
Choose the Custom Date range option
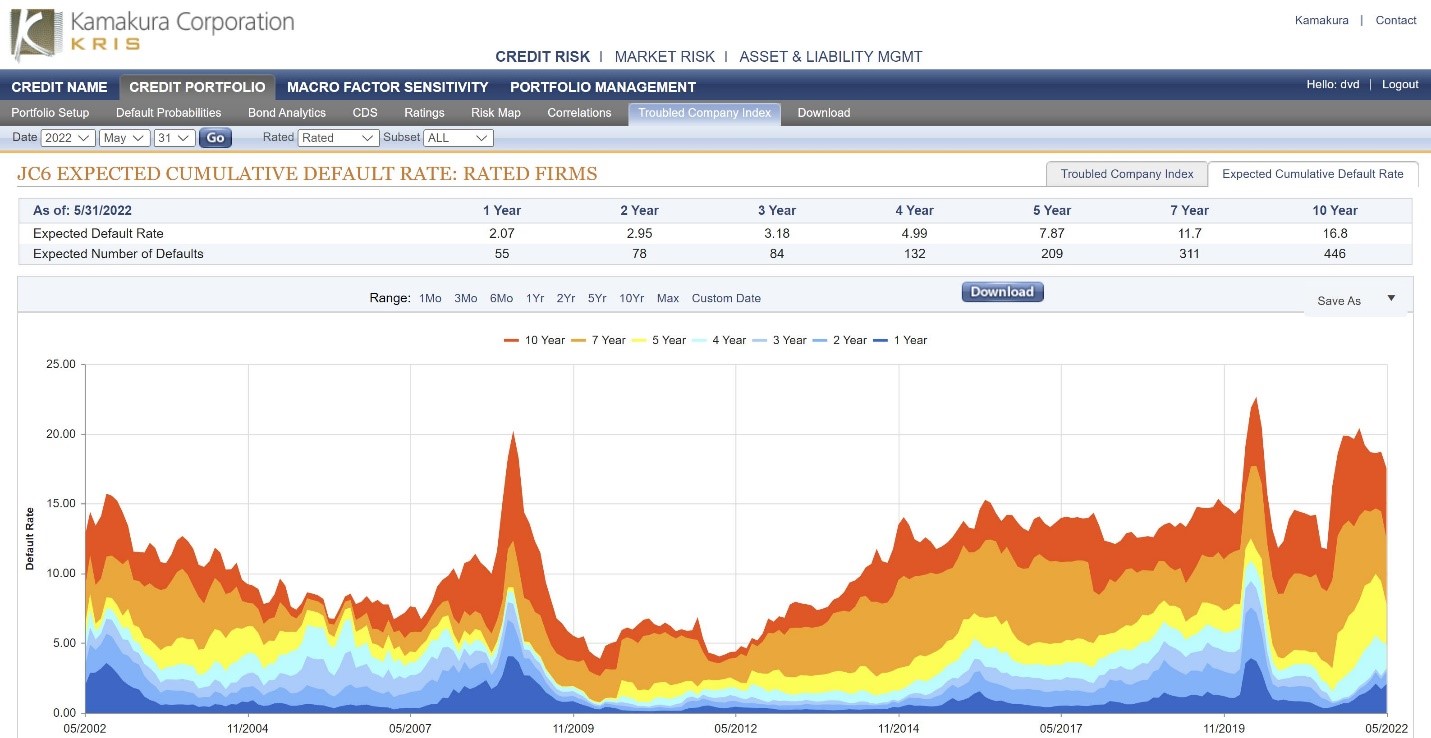[726, 298]
